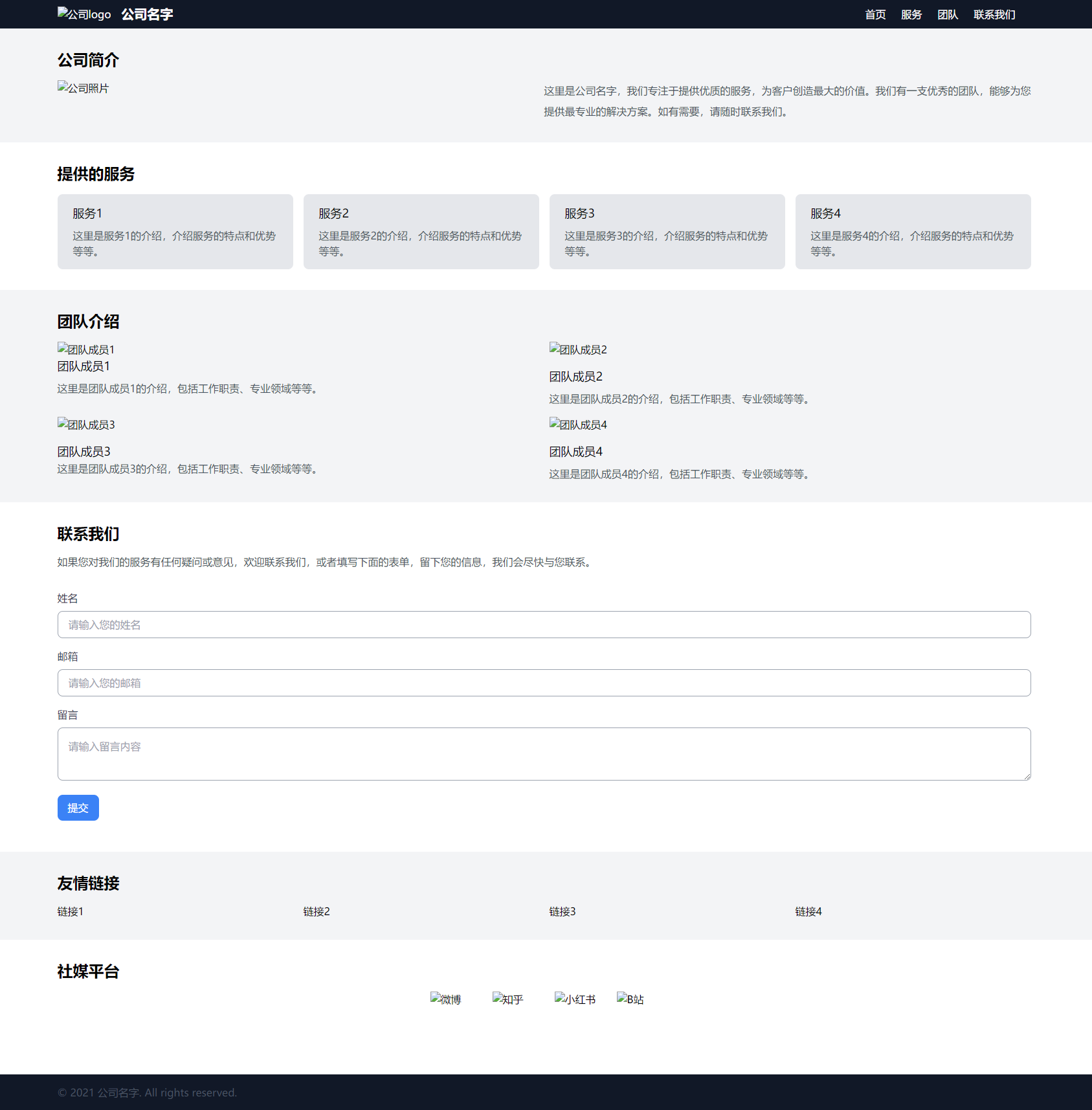Screen dimensions: 1092x1110
Task: Open the Weibo social icon
Action: pos(445,999)
